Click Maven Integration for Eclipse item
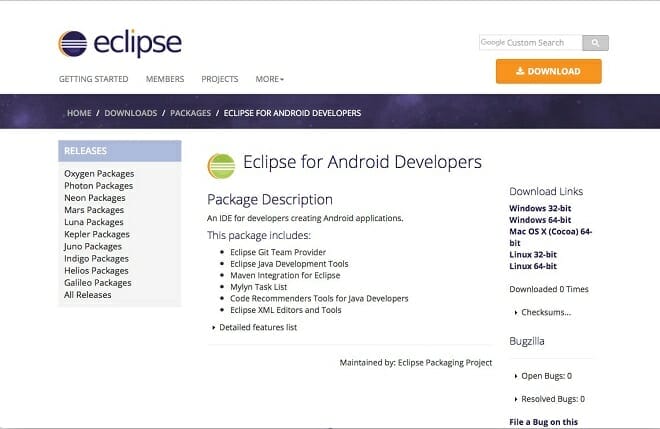Screen dimensions: 660x429 point(285,275)
